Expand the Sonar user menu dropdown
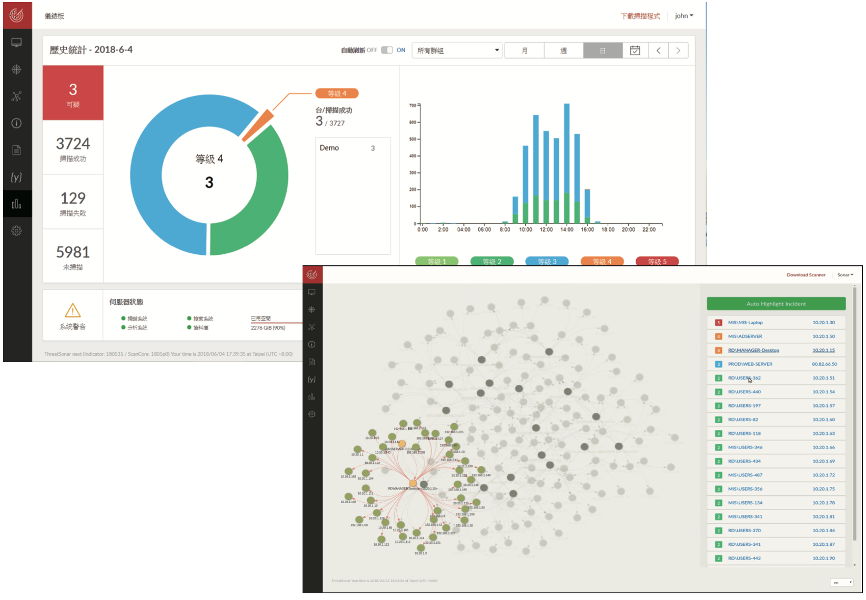The image size is (866, 600). [x=845, y=275]
